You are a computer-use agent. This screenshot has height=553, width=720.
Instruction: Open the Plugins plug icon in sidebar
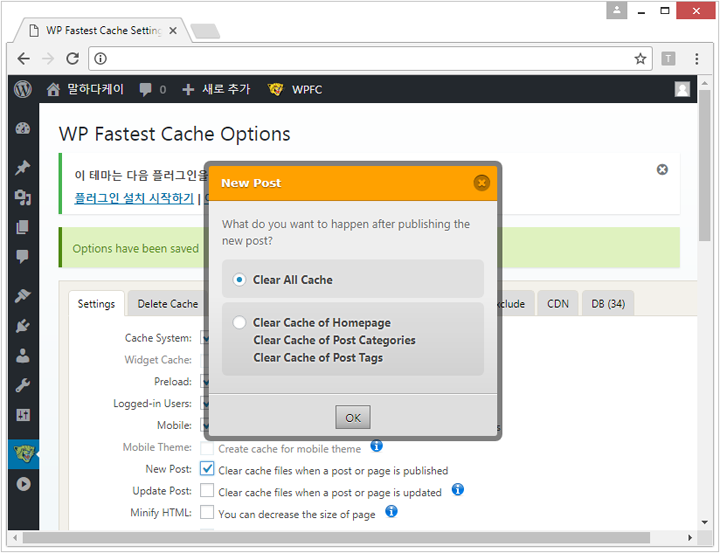23,326
